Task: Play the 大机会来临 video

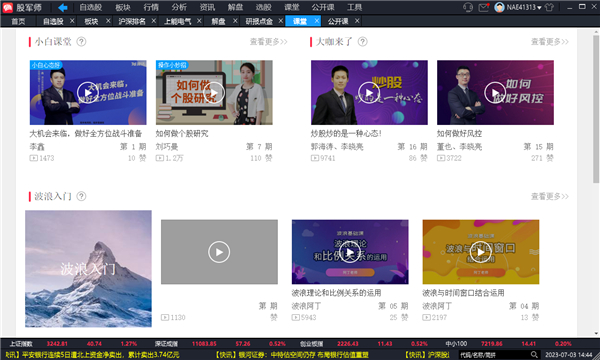Action: (x=88, y=93)
